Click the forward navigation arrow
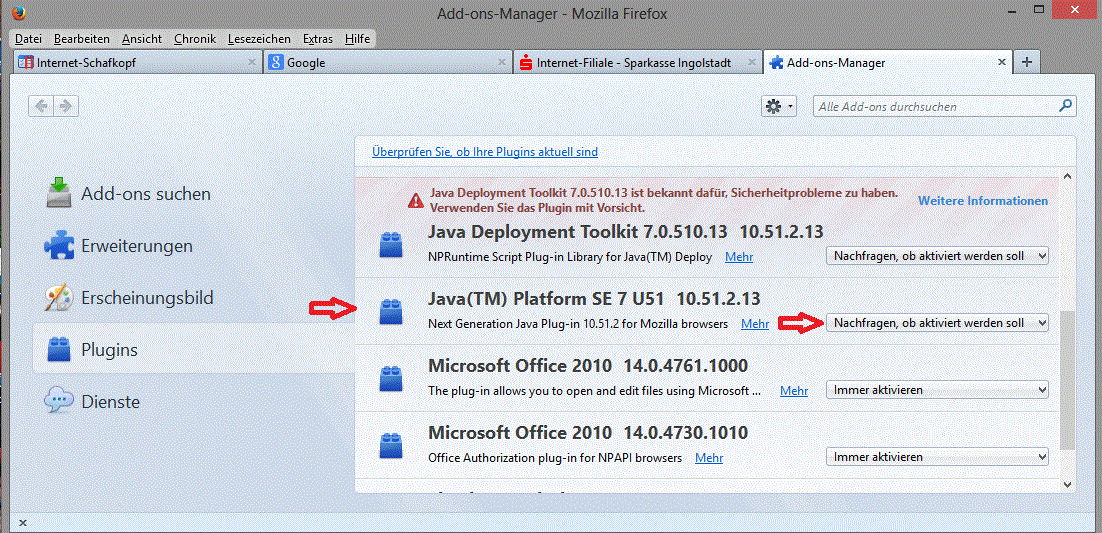Image resolution: width=1102 pixels, height=533 pixels. [66, 106]
